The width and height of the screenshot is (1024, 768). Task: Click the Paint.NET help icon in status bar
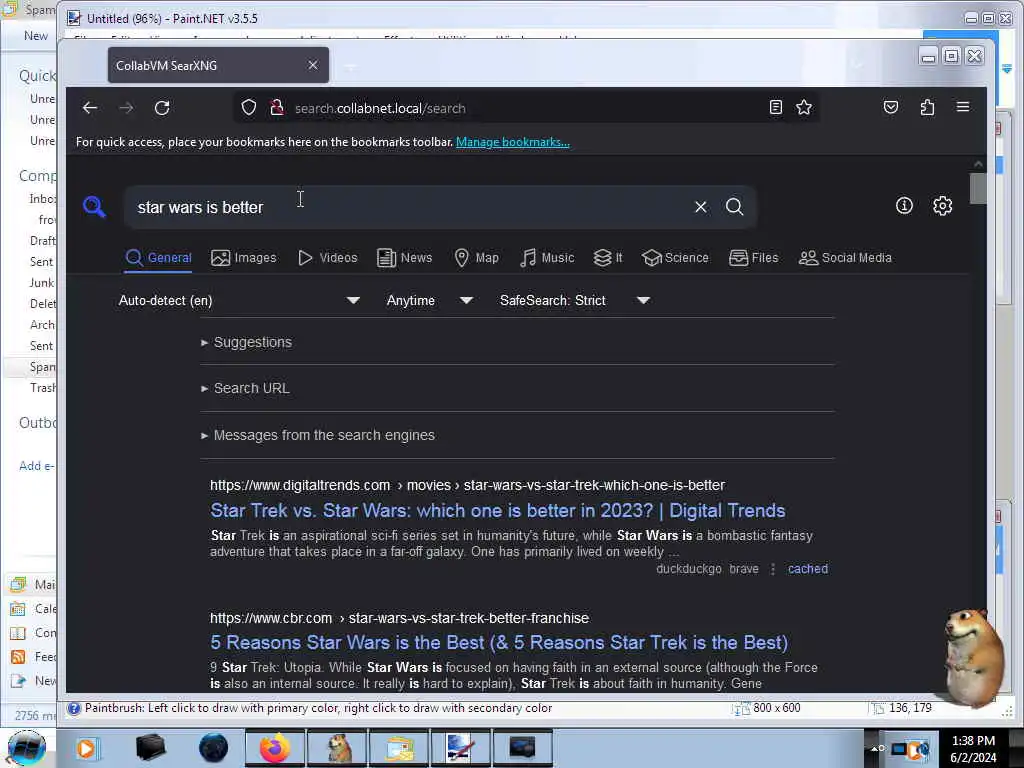coord(74,709)
